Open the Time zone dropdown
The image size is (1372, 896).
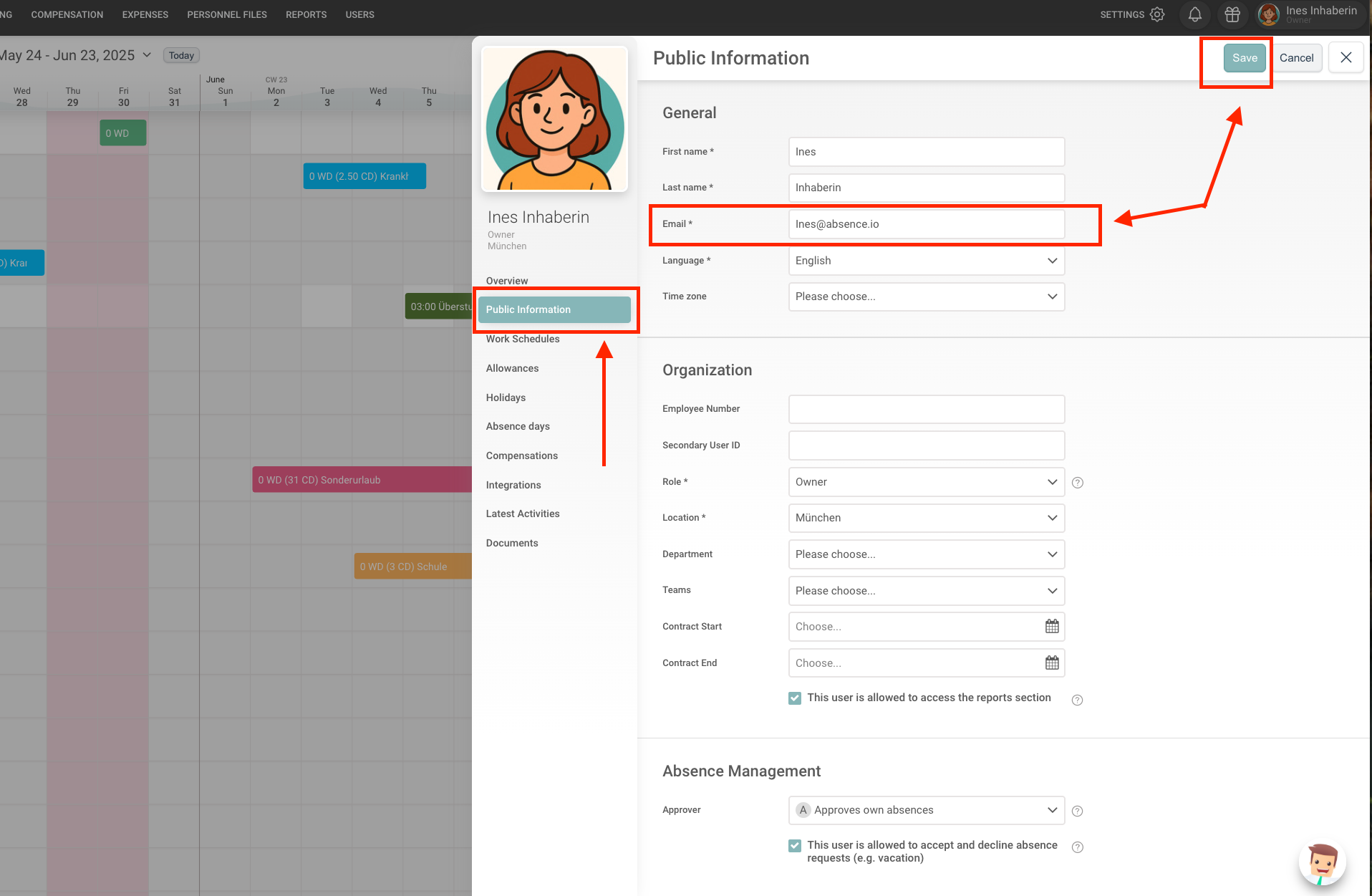[927, 297]
